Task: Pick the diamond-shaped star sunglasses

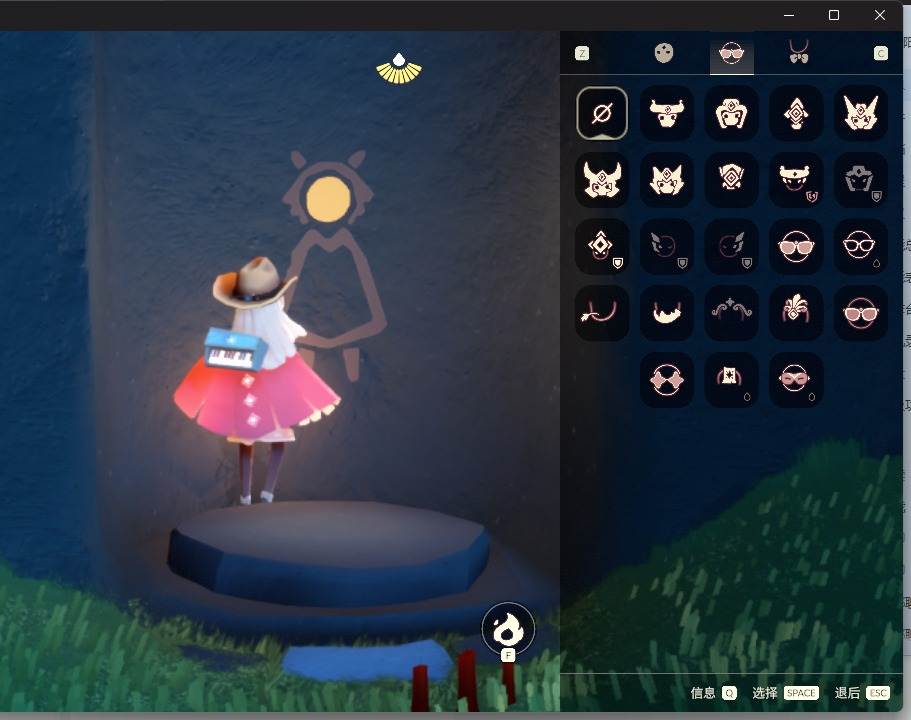Action: (x=667, y=380)
